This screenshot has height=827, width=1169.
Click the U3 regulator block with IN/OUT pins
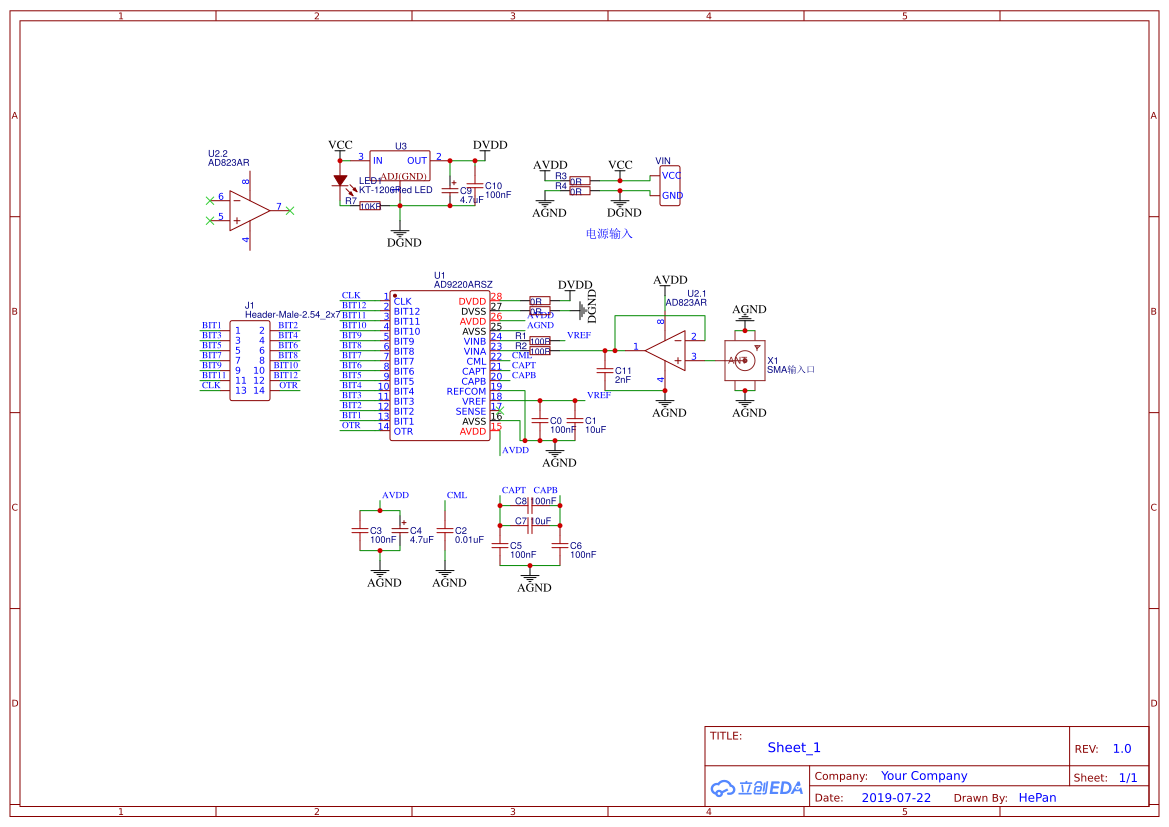tap(400, 166)
